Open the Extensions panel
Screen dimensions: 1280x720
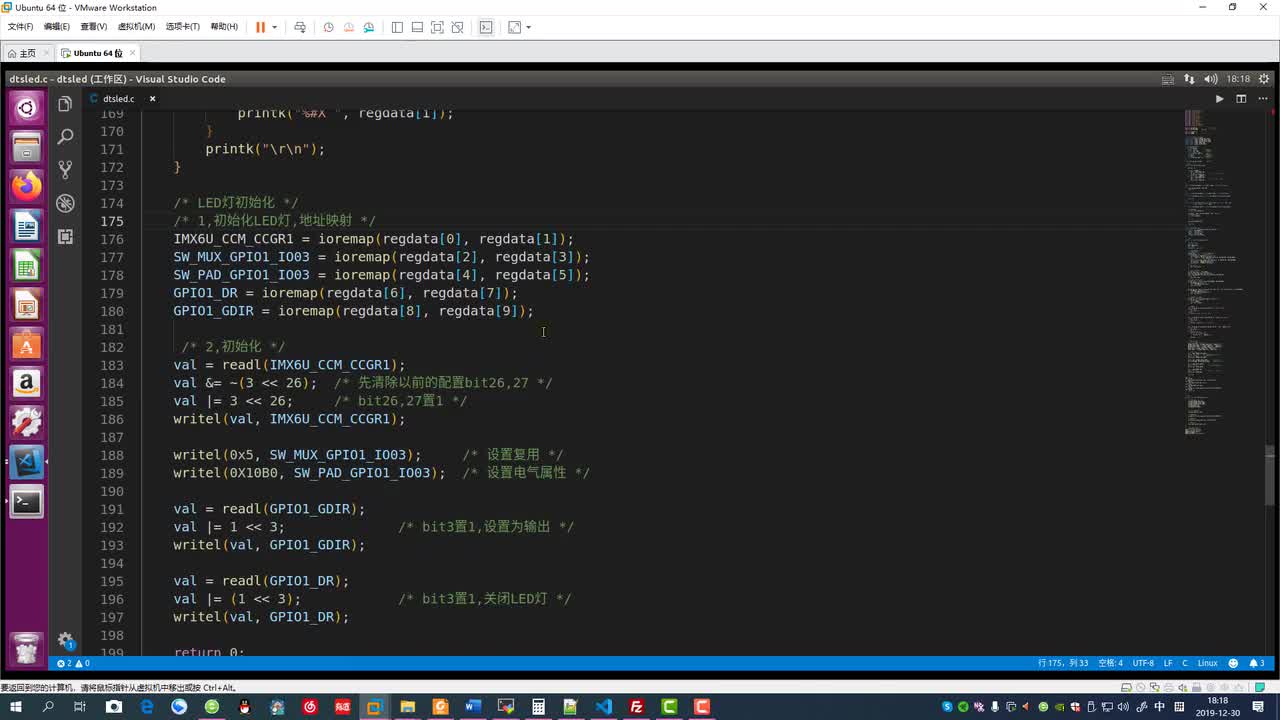(65, 236)
